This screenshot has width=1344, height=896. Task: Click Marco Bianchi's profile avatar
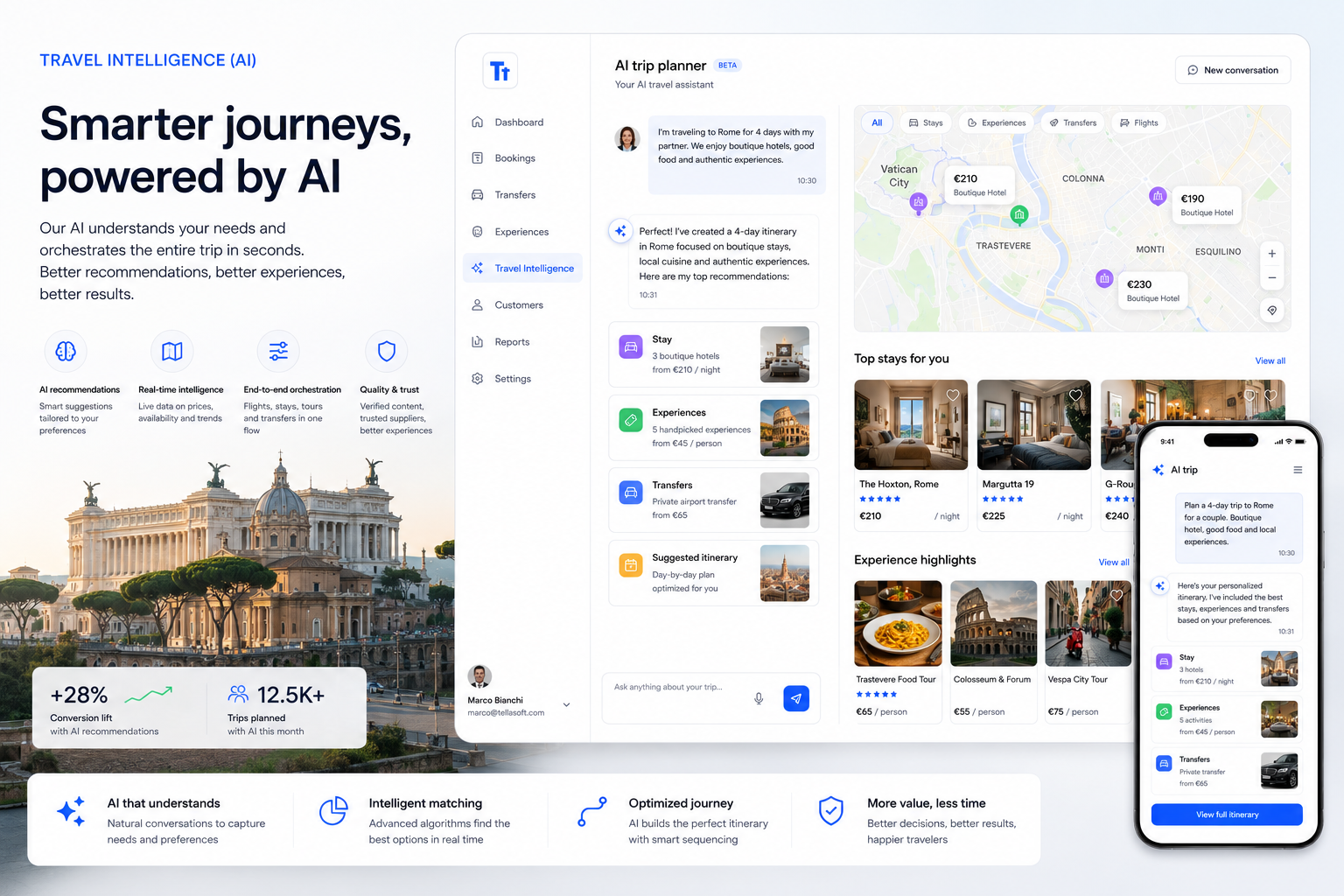pyautogui.click(x=479, y=676)
